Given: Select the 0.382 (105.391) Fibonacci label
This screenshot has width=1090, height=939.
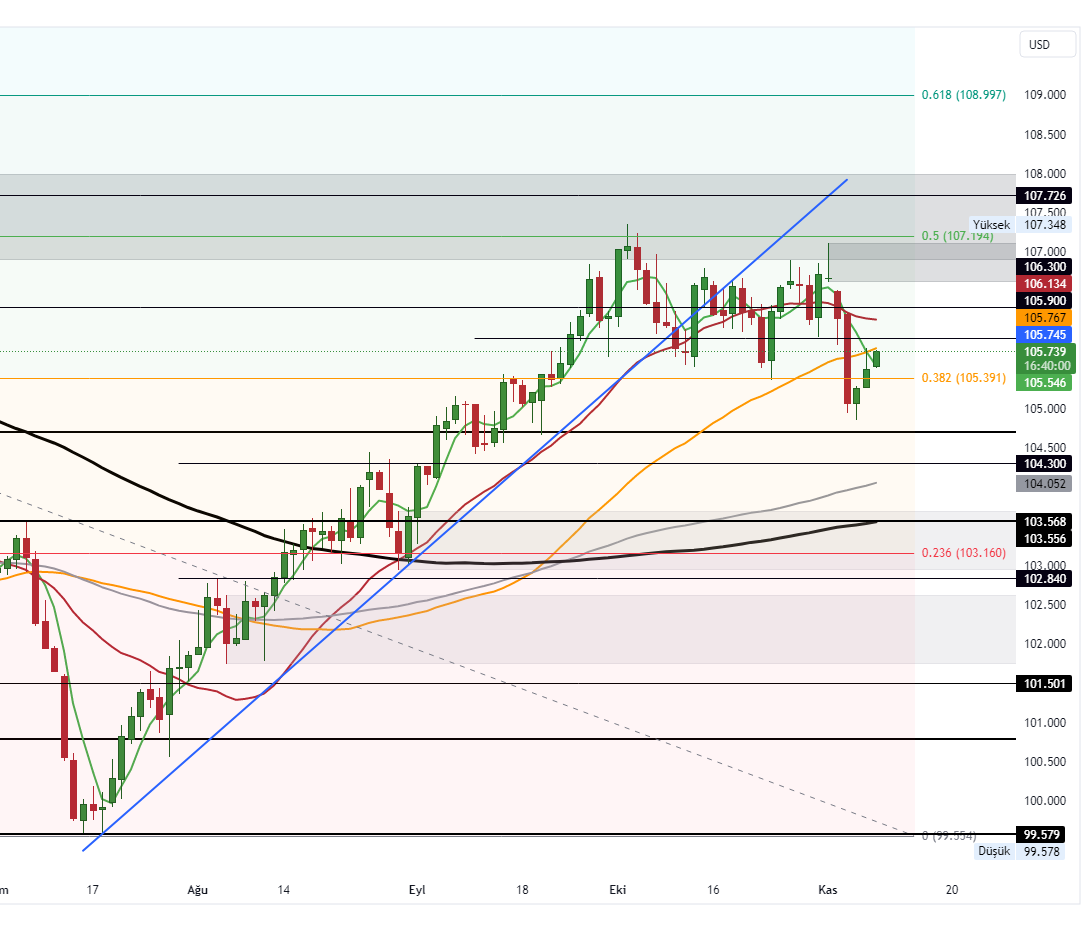Looking at the screenshot, I should click(963, 378).
